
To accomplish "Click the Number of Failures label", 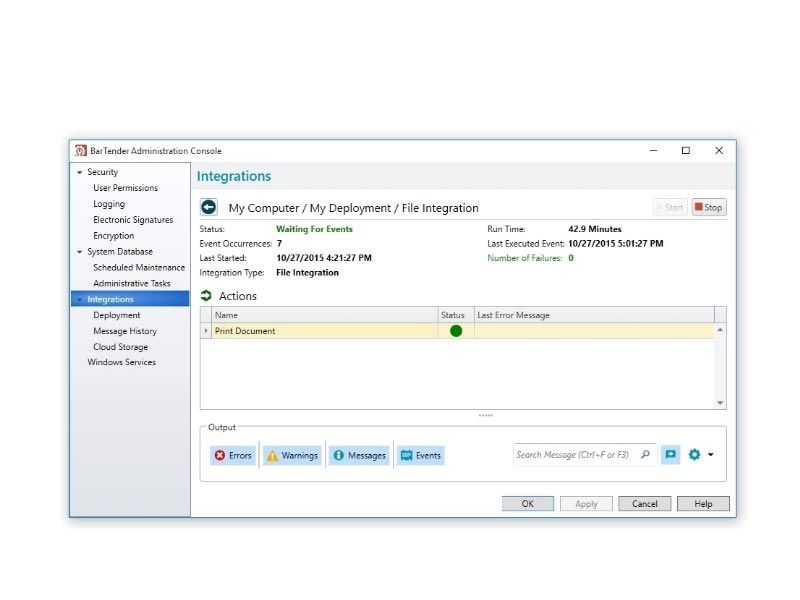I will [524, 258].
